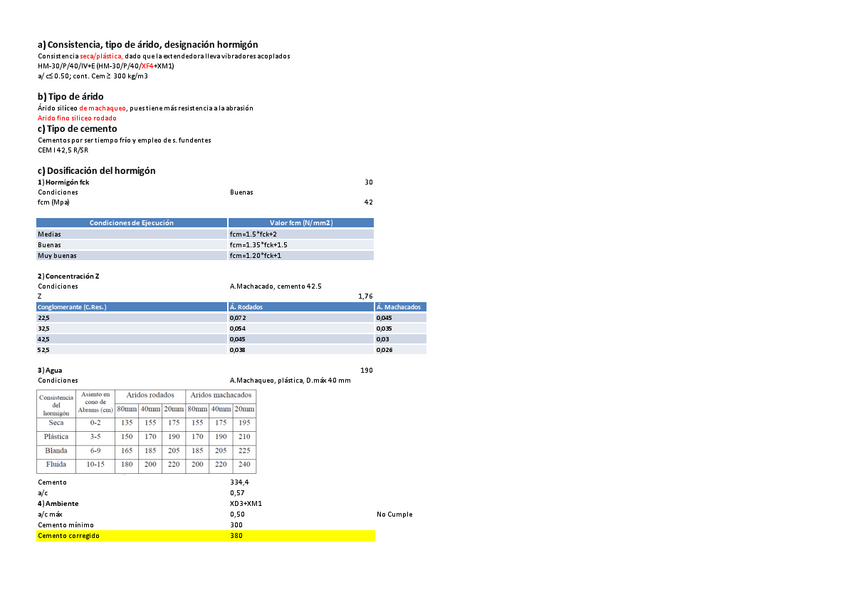Select the "Fluida" consistency row label
Image resolution: width=848 pixels, height=600 pixels.
tap(56, 465)
